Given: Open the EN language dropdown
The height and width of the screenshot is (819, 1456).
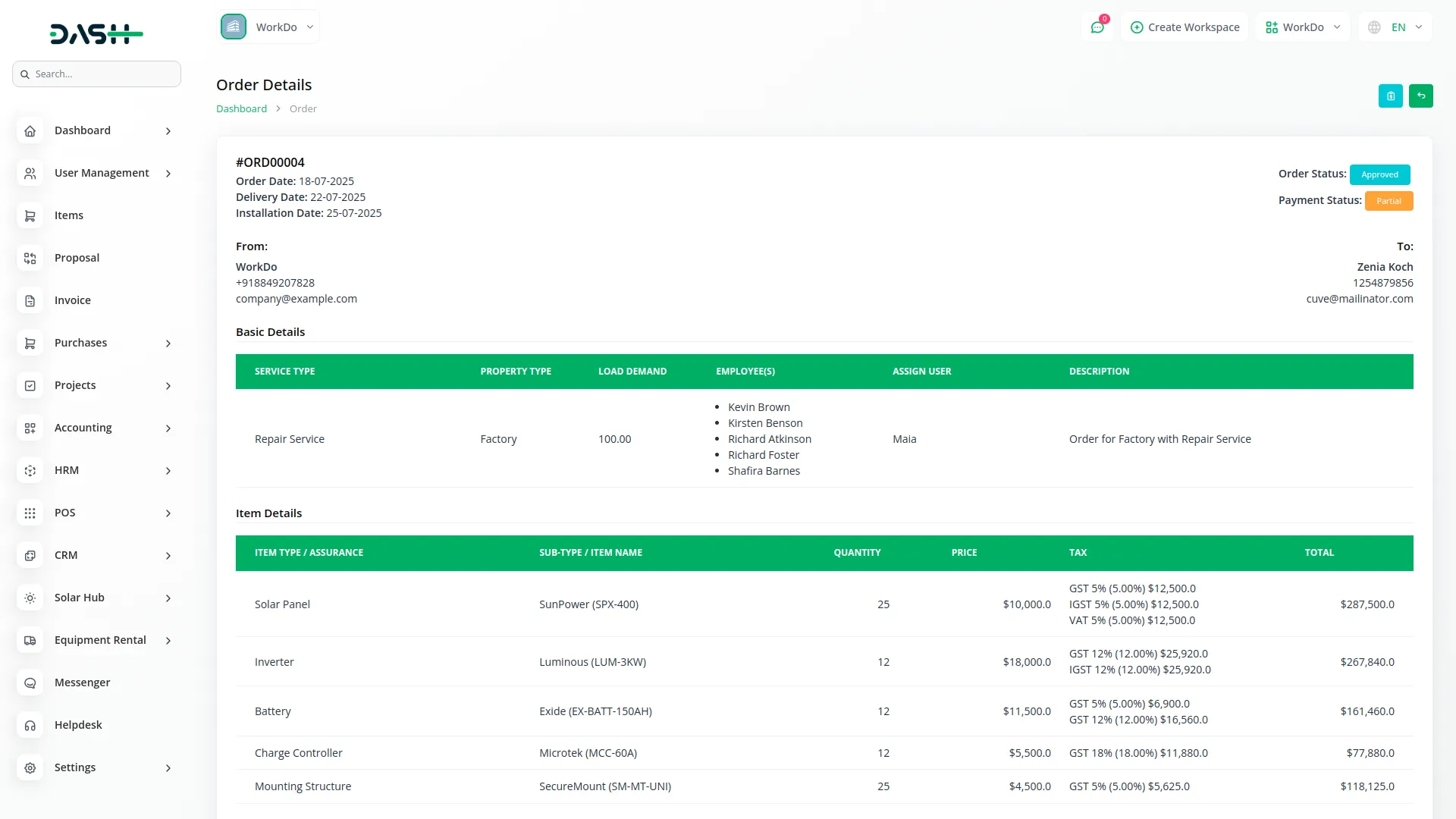Looking at the screenshot, I should click(x=1395, y=27).
